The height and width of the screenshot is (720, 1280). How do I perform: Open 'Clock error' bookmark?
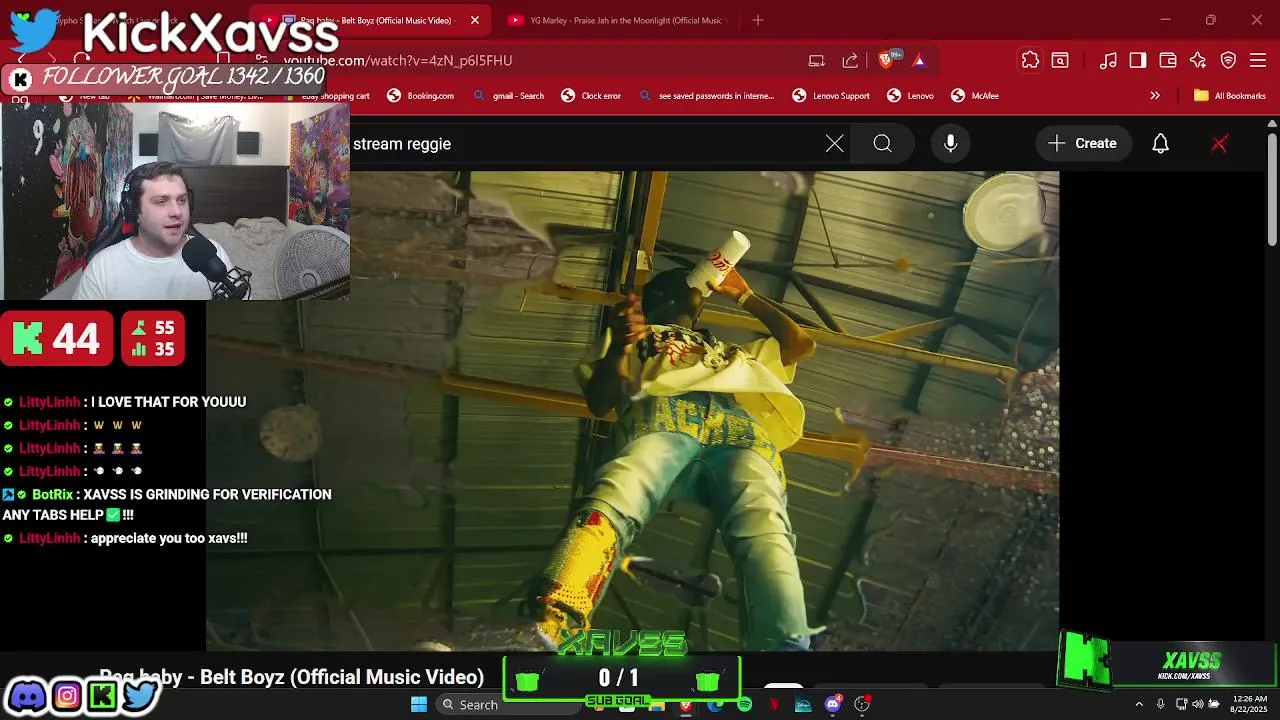pos(590,96)
